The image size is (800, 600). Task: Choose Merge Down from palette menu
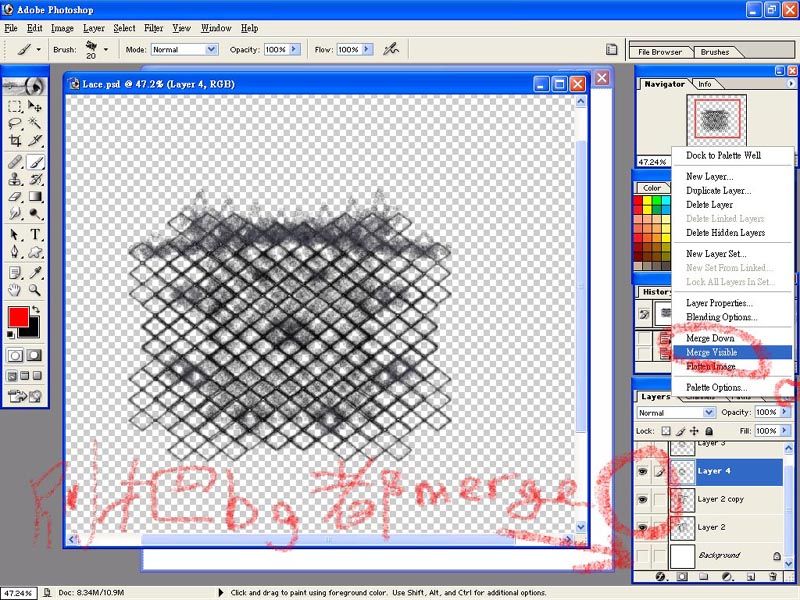pos(732,338)
